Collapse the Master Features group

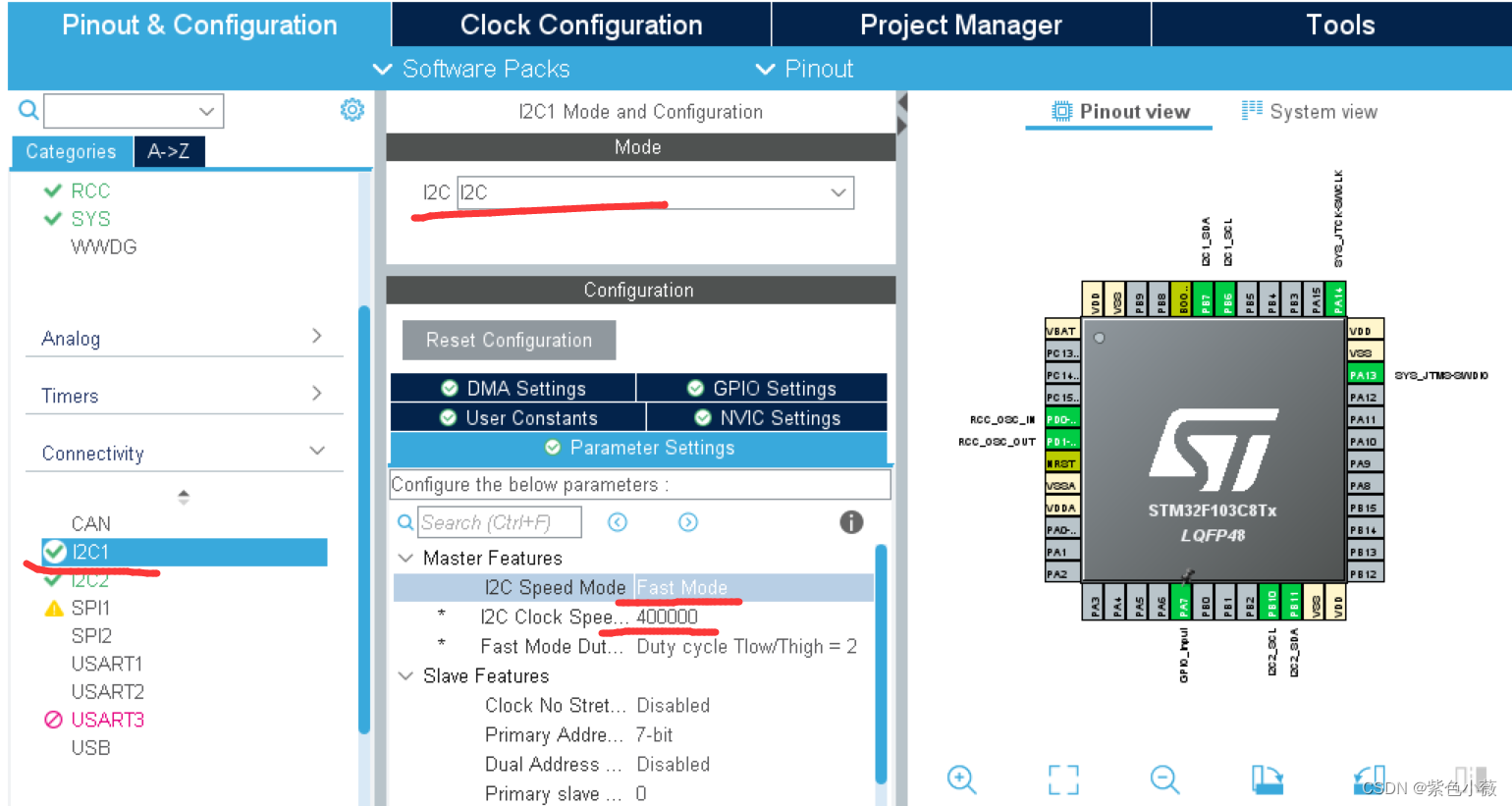pyautogui.click(x=405, y=558)
